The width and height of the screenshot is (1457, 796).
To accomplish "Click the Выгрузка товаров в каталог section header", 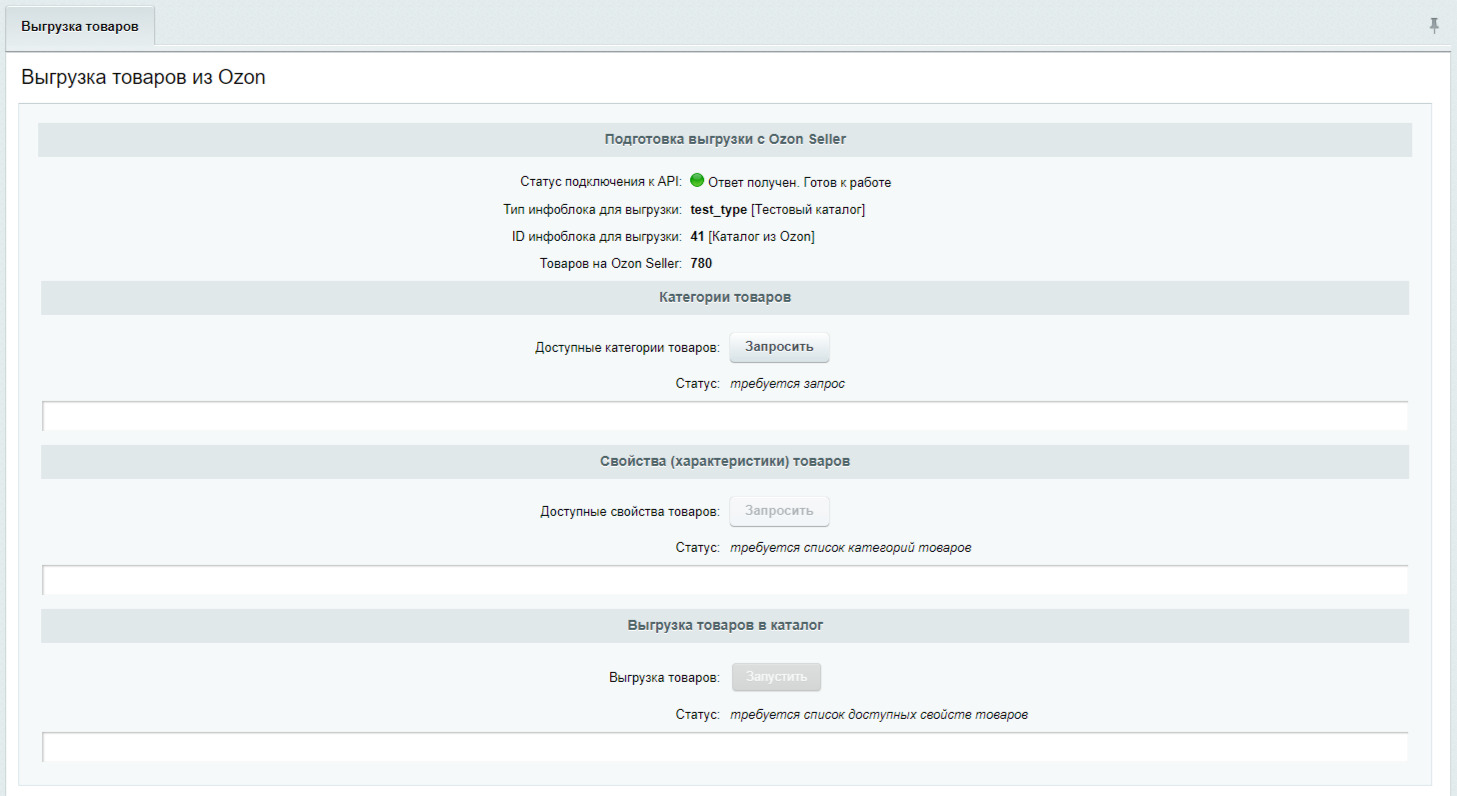I will click(725, 626).
